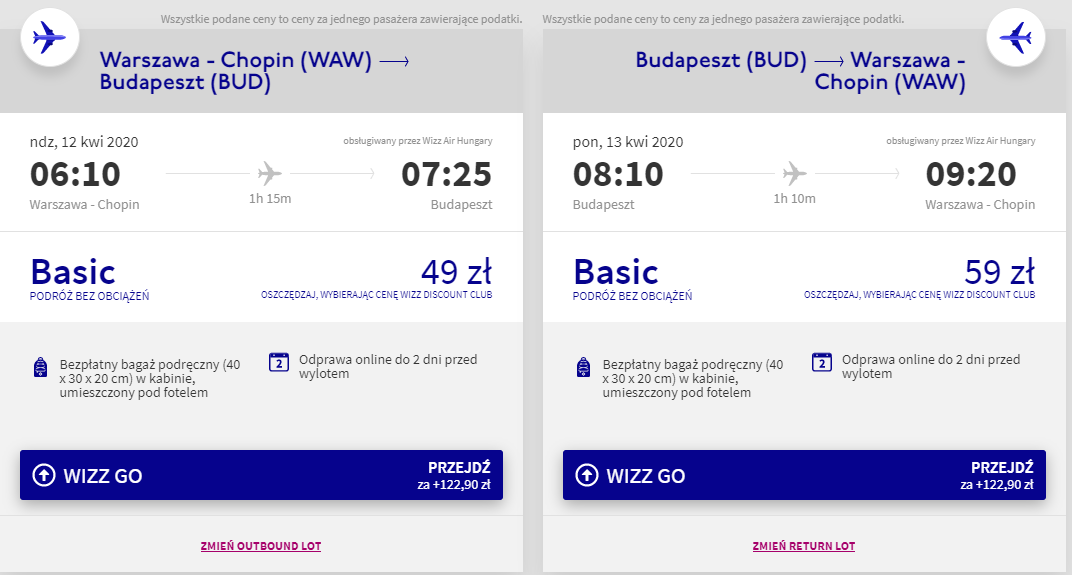
Task: Click the up-arrow icon on return WIZZ GO
Action: coord(587,476)
